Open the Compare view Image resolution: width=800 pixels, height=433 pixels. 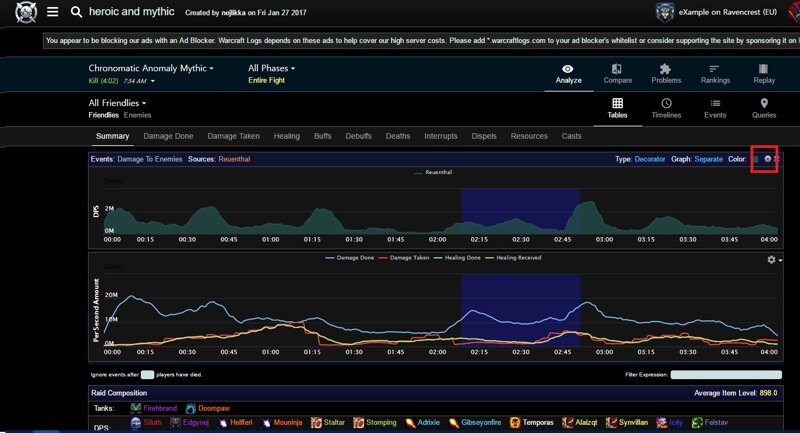click(617, 74)
